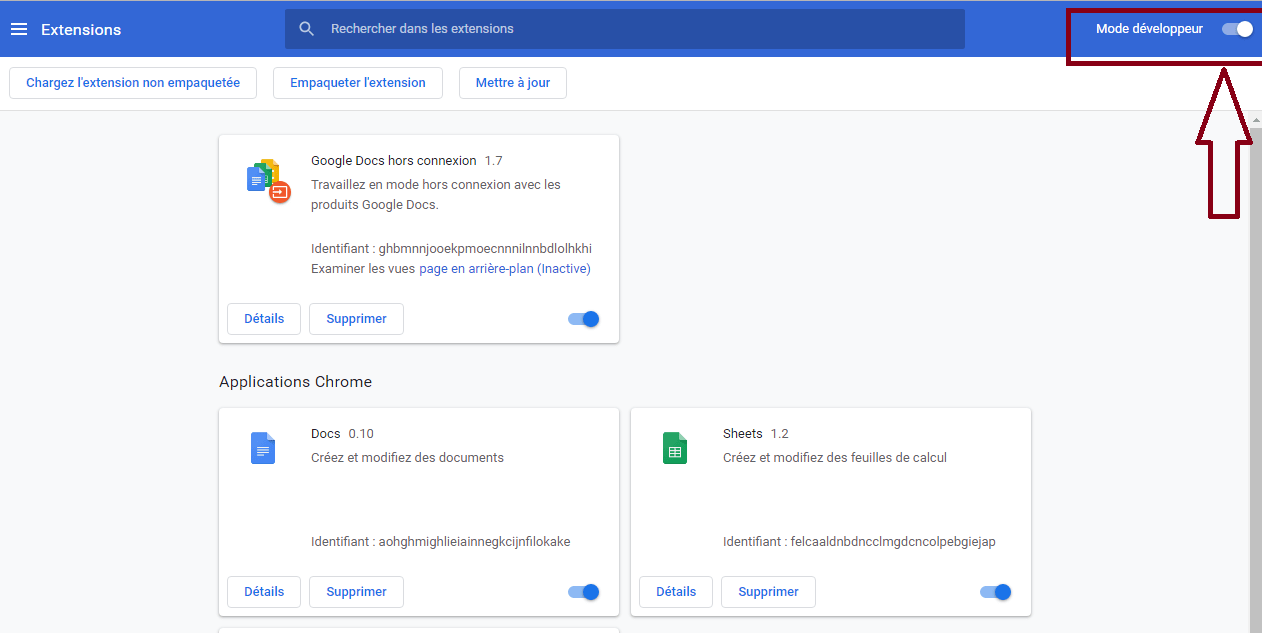Click the Sheets app icon
Viewport: 1262px width, 633px height.
675,448
